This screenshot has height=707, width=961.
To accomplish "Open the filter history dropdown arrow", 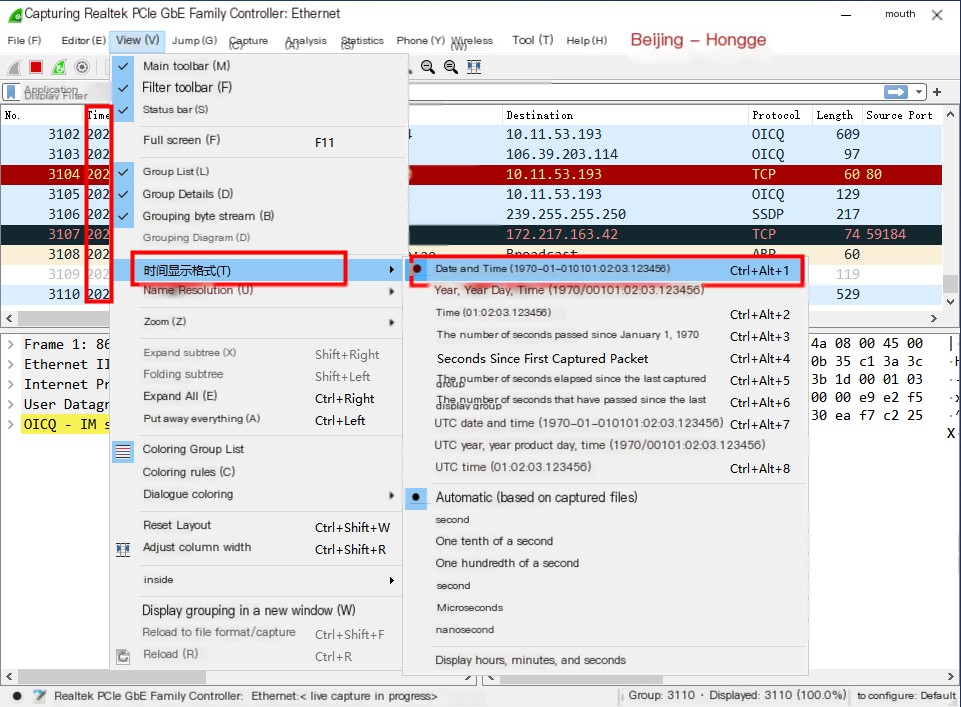I will [x=919, y=92].
